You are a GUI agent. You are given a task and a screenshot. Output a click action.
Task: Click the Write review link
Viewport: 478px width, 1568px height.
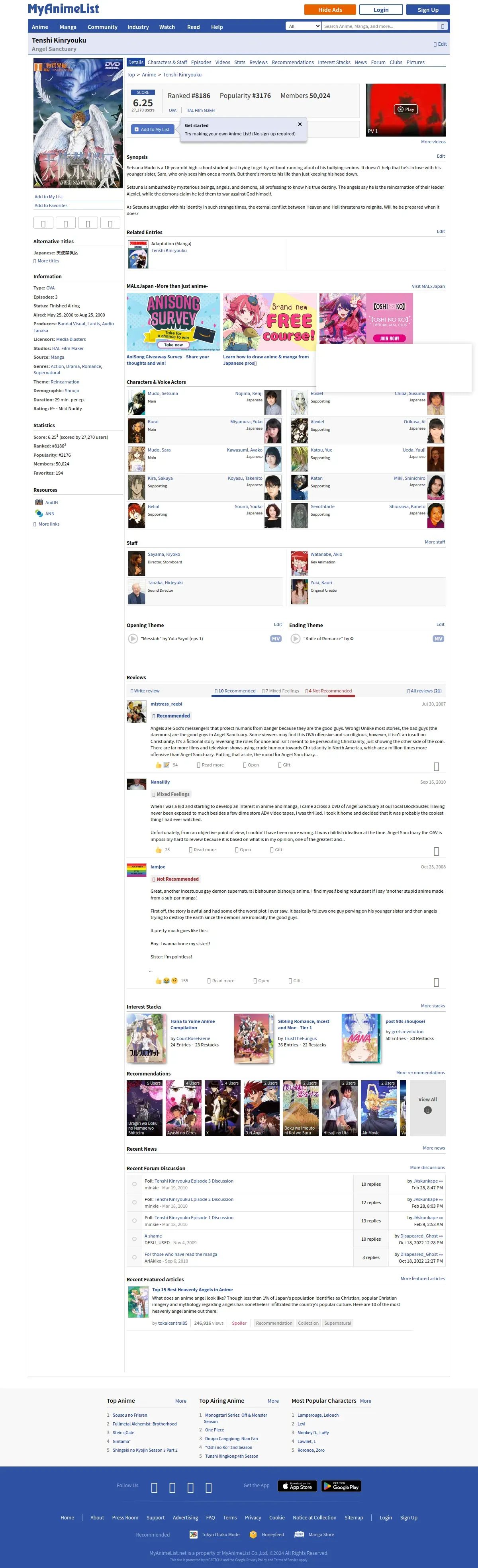click(x=145, y=691)
